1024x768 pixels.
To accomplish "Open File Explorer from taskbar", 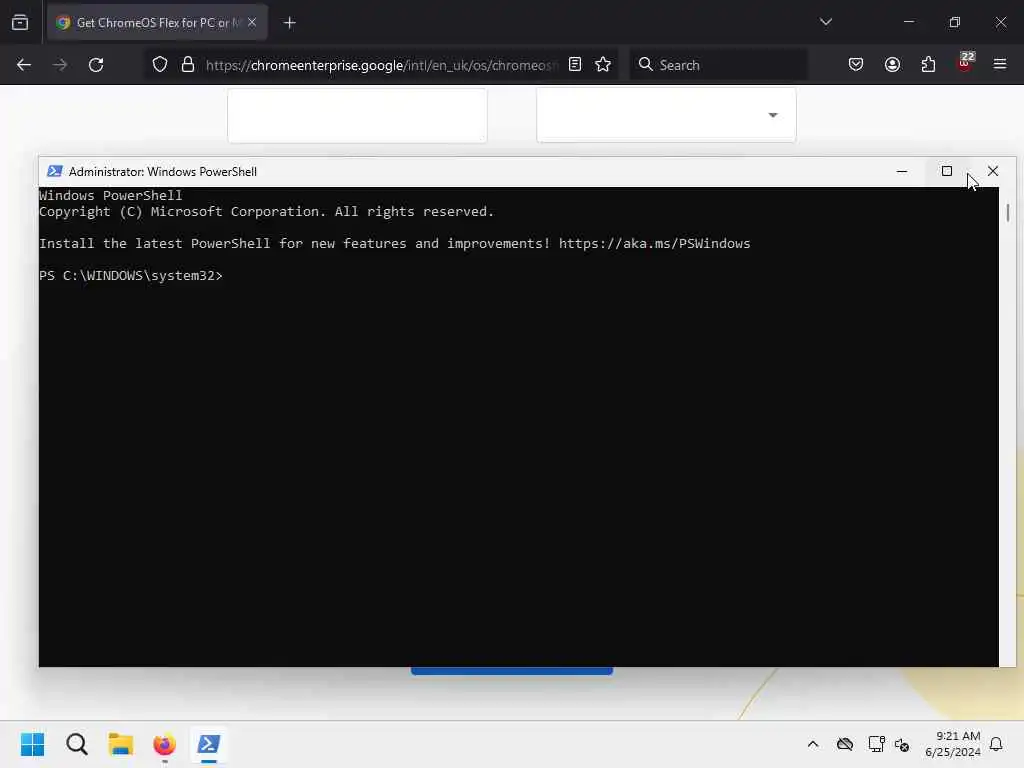I will pos(121,744).
